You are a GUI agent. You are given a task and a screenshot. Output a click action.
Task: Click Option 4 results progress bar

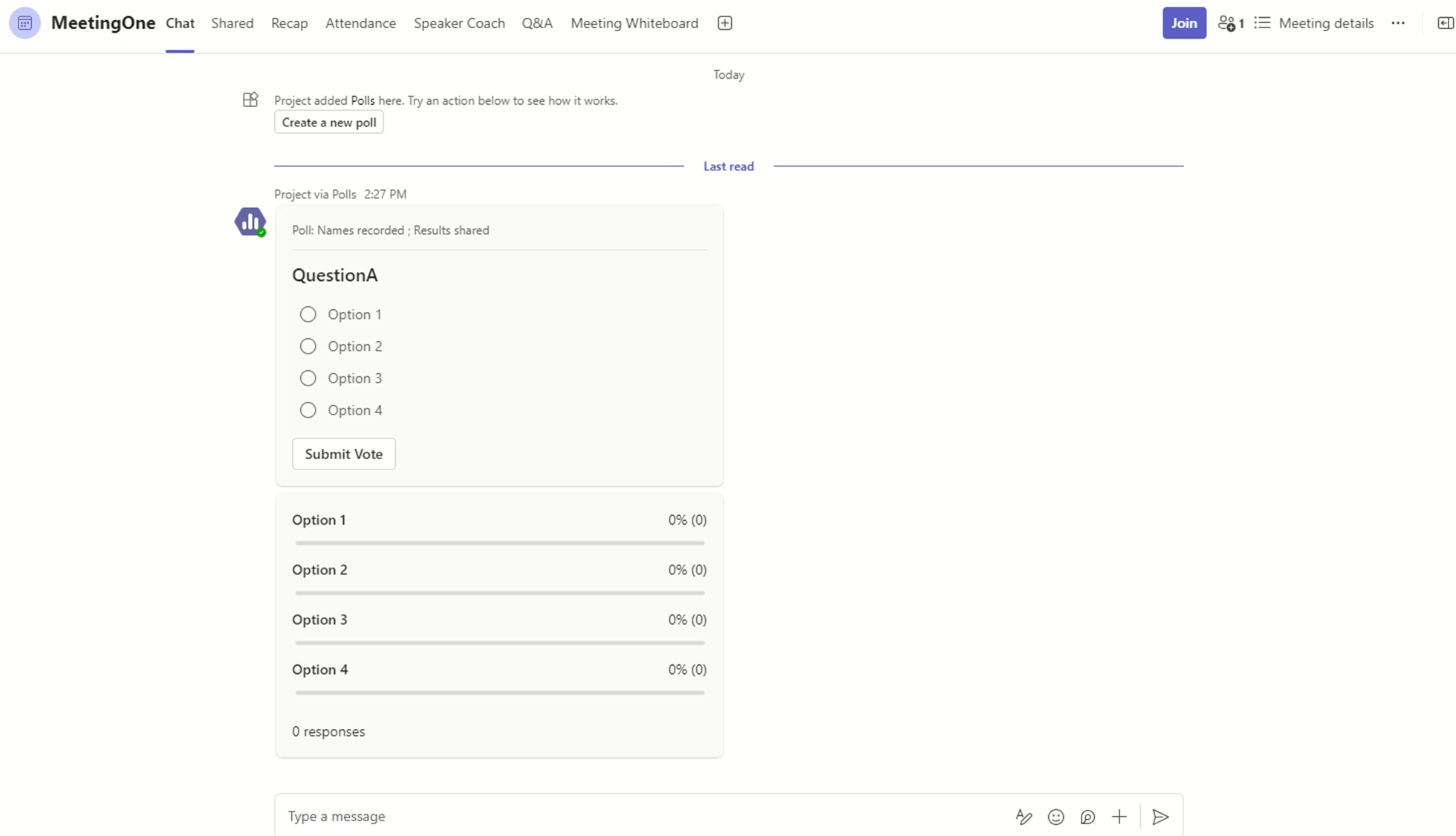coord(500,693)
